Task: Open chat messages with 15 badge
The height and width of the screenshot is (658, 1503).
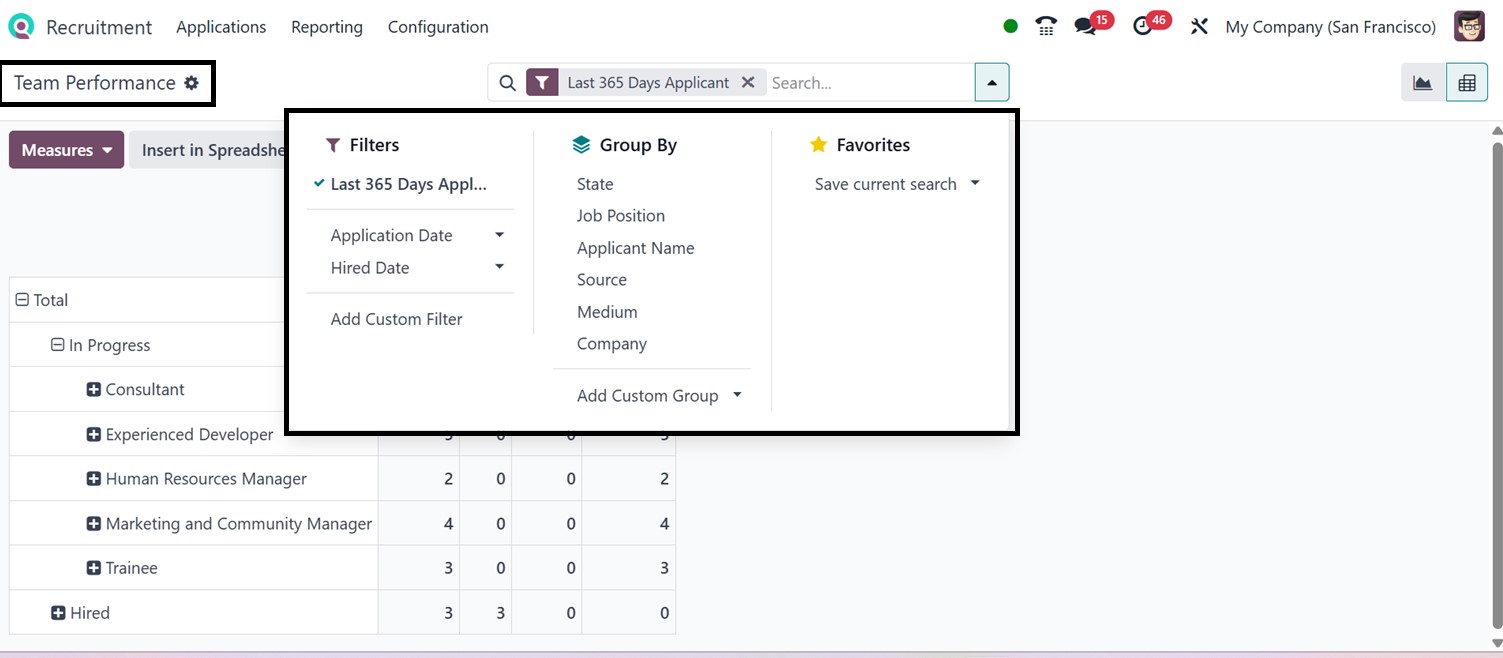Action: 1086,27
